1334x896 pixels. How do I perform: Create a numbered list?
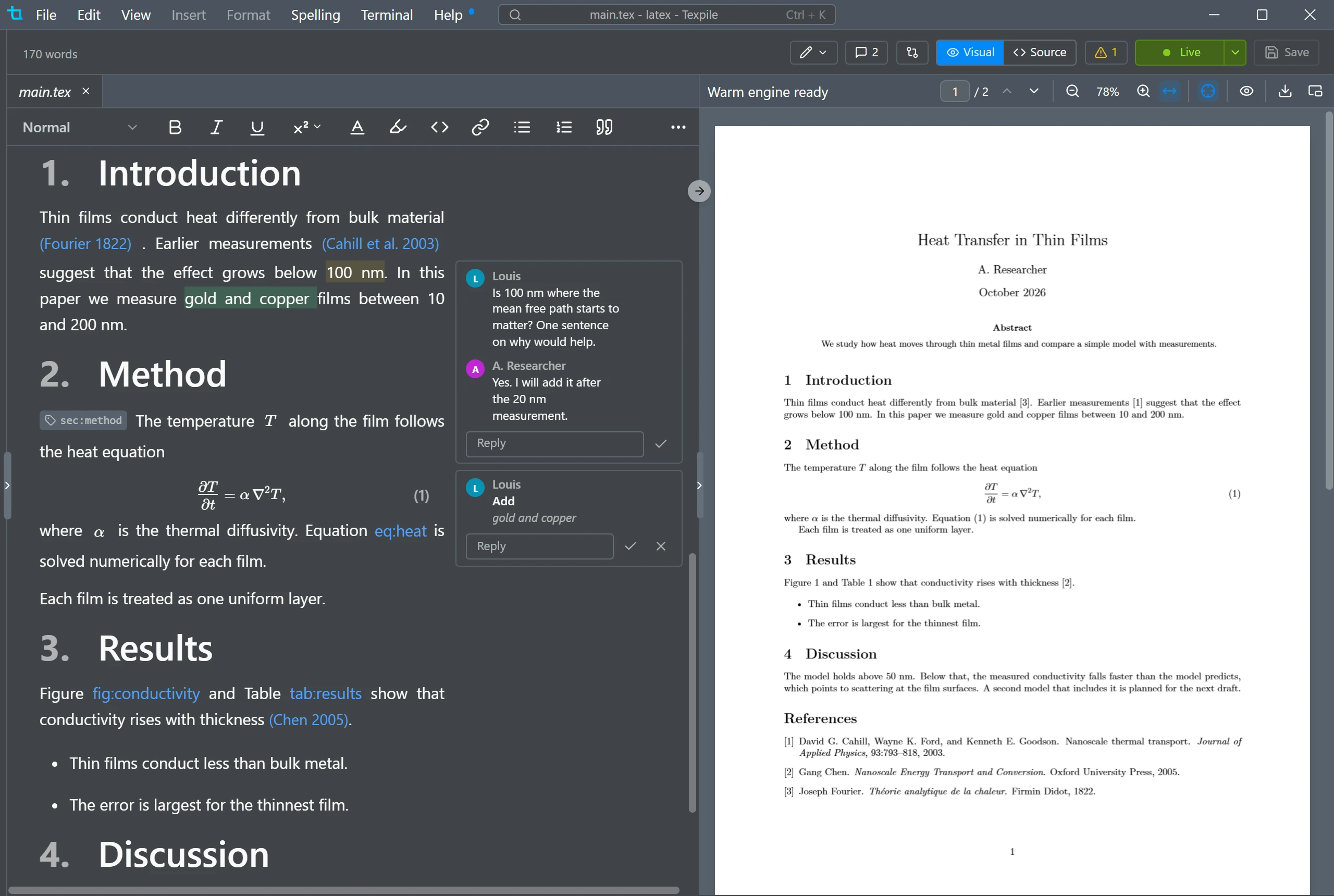pyautogui.click(x=563, y=127)
